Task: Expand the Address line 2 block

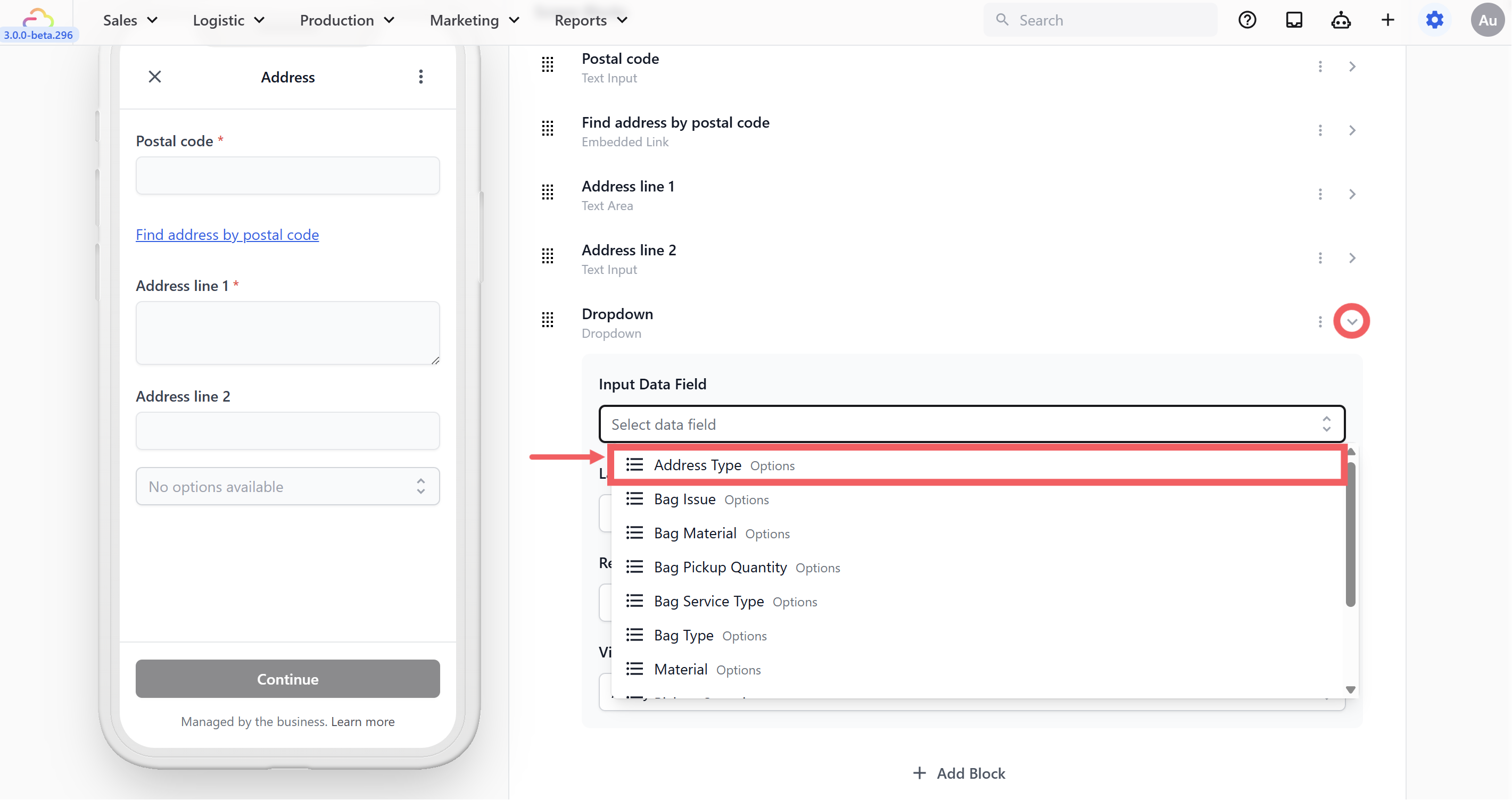Action: point(1352,258)
